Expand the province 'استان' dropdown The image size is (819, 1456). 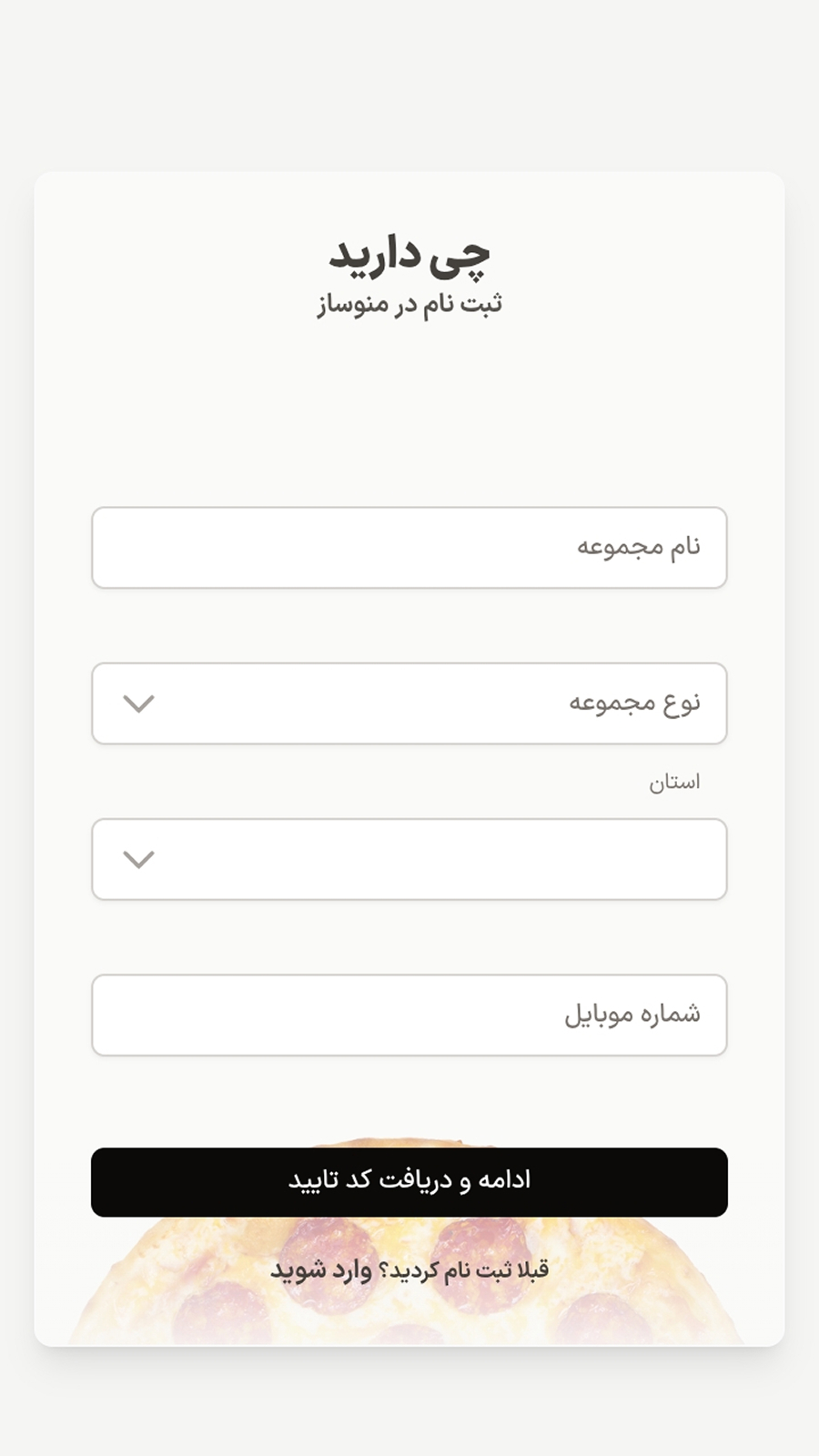point(409,860)
